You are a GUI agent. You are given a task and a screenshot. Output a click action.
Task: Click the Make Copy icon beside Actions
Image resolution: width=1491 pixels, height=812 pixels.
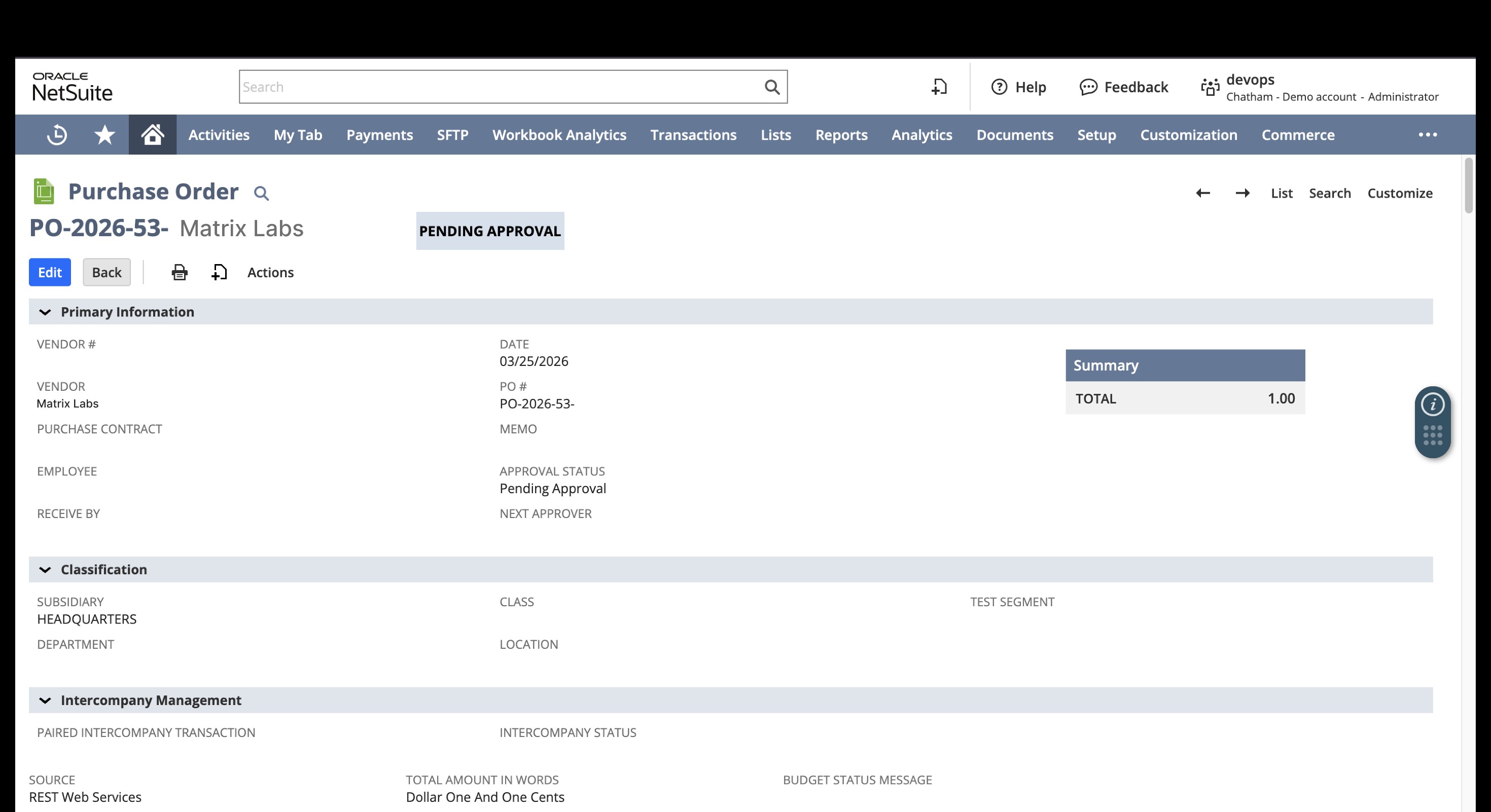click(220, 272)
